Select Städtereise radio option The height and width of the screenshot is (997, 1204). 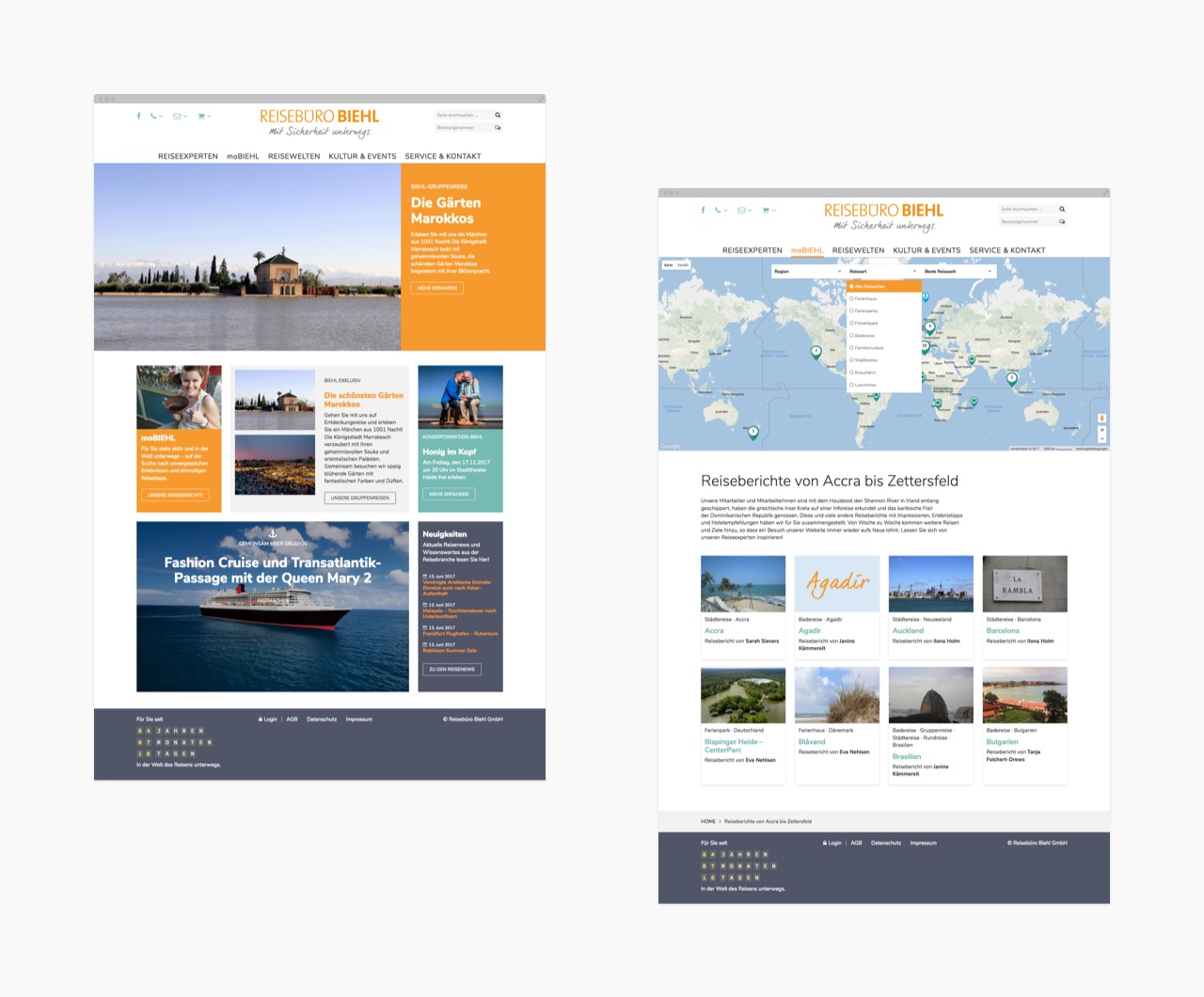[863, 360]
